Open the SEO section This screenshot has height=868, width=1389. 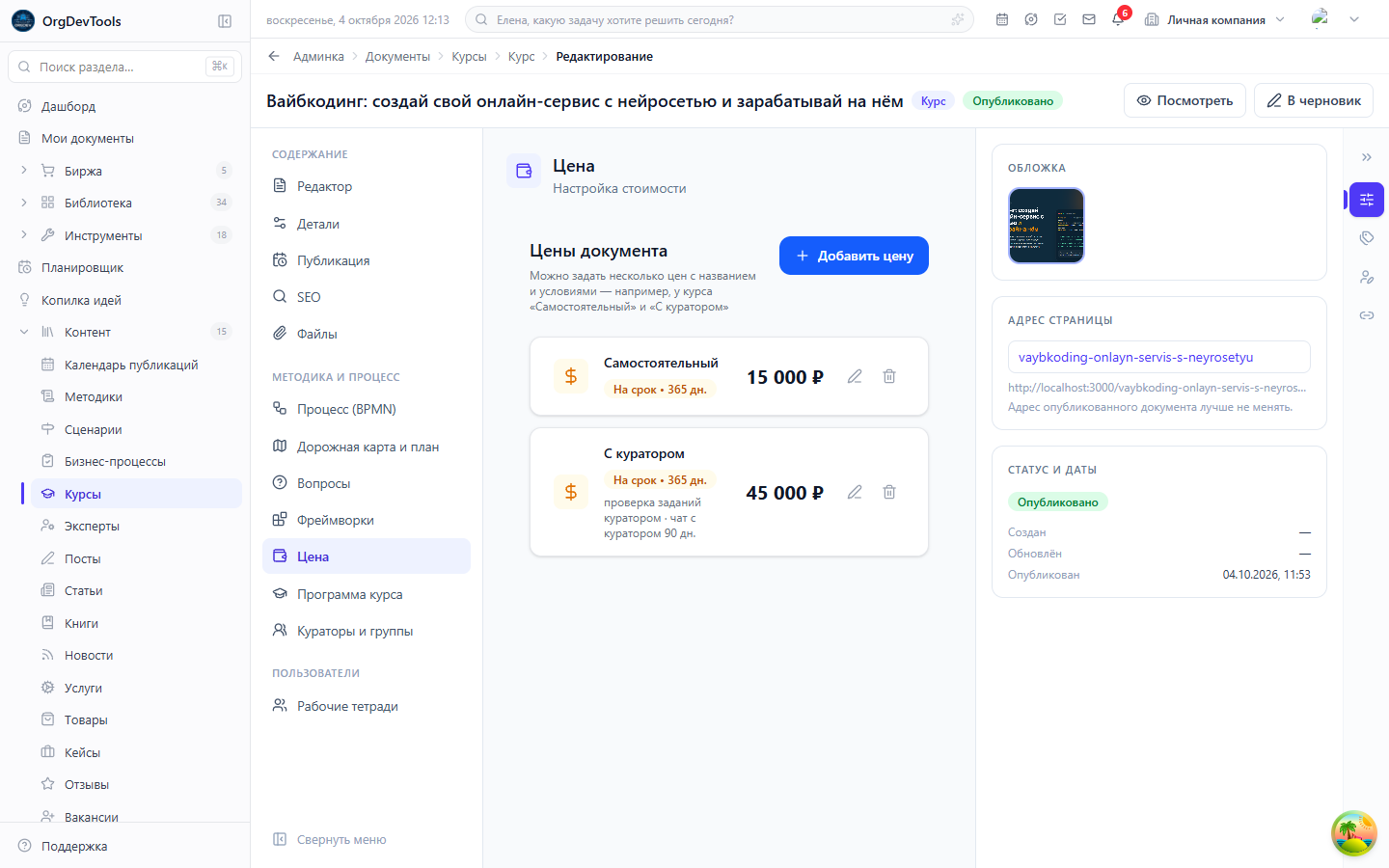[x=367, y=297]
